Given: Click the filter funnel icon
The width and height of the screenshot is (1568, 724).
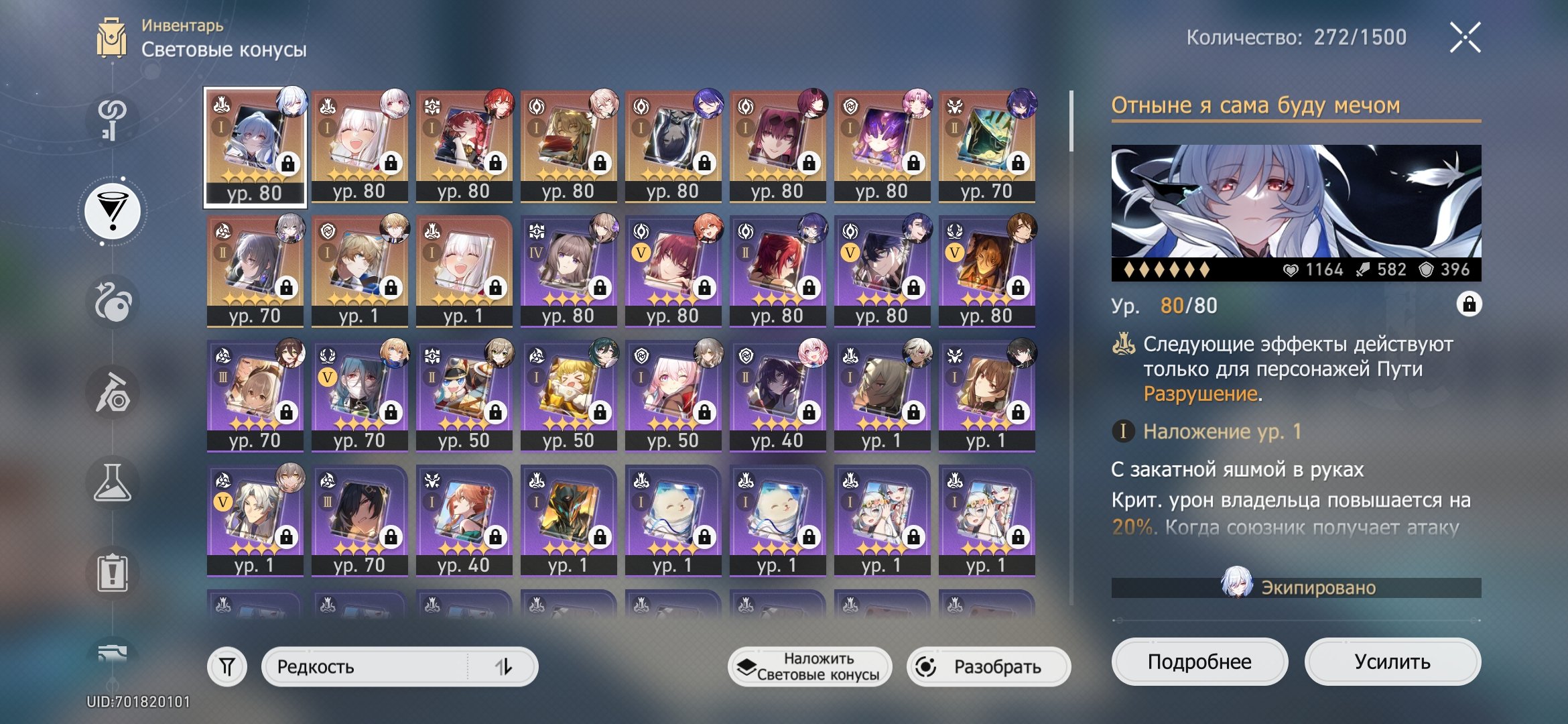Looking at the screenshot, I should (x=227, y=667).
